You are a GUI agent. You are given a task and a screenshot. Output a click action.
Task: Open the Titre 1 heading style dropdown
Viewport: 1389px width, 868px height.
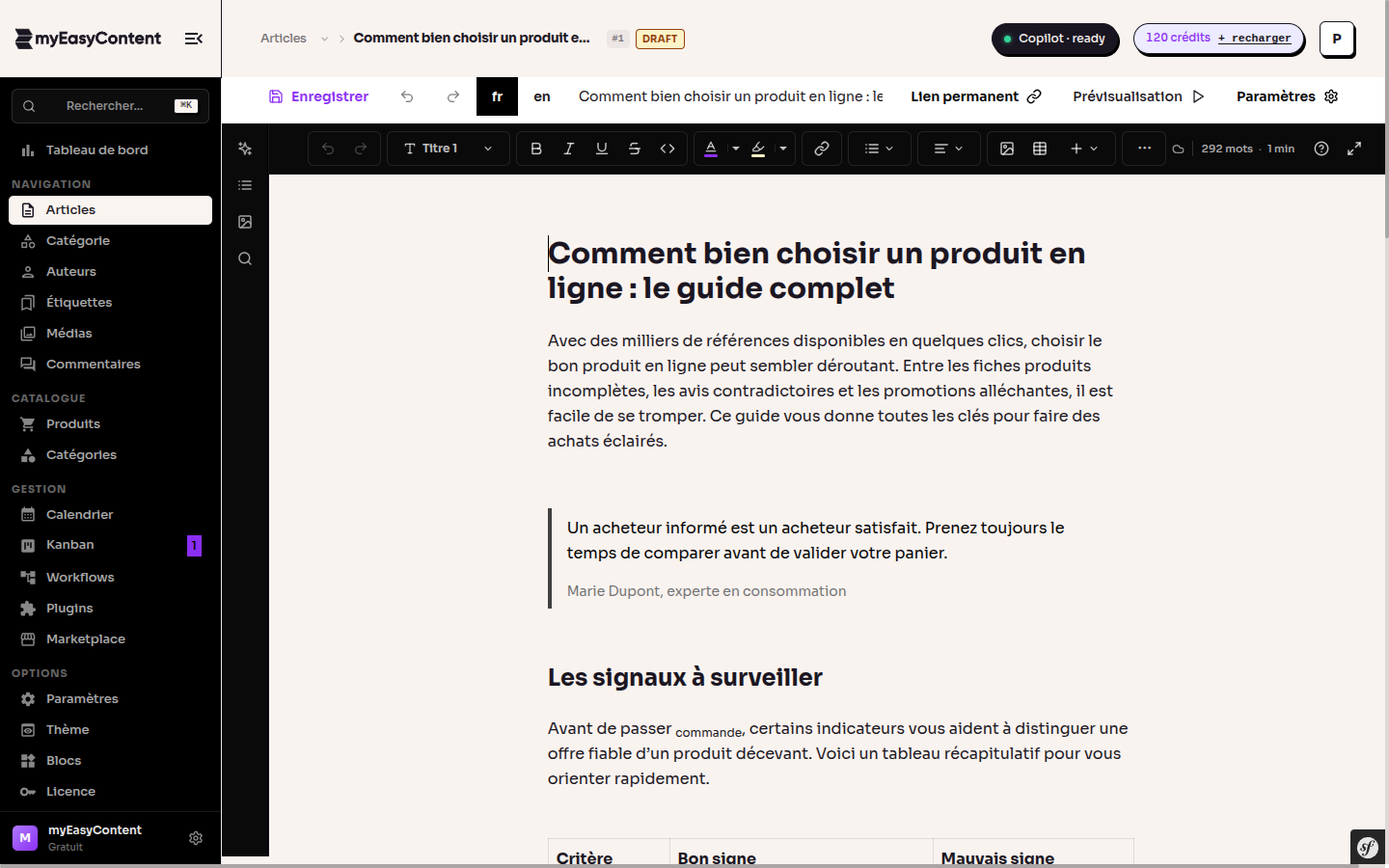pos(449,149)
